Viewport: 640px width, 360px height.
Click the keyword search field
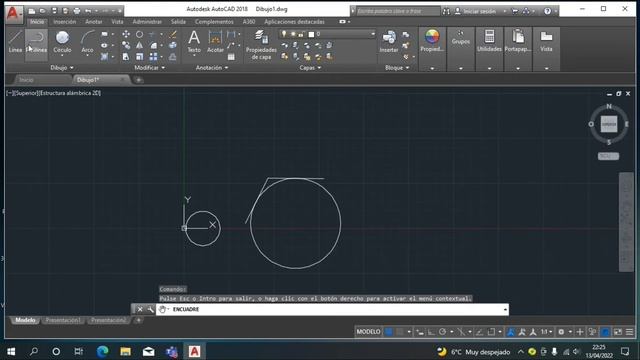coord(398,11)
